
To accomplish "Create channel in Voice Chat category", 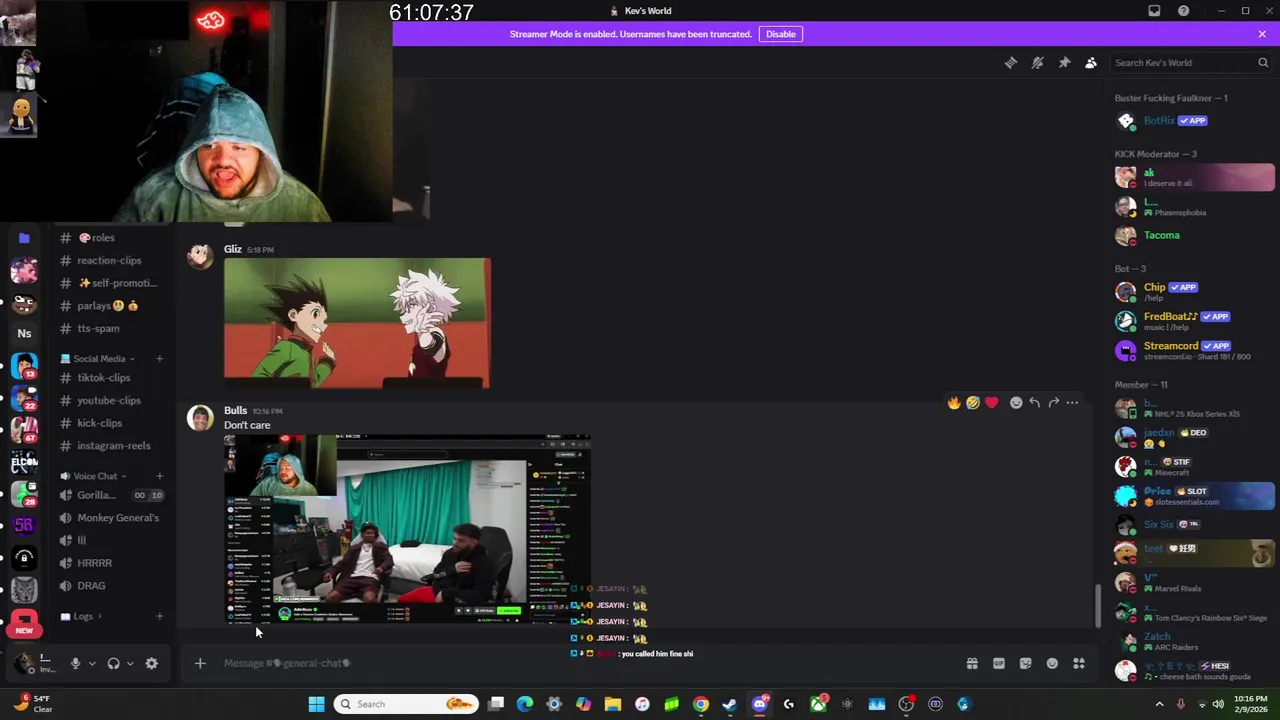I will pyautogui.click(x=159, y=476).
